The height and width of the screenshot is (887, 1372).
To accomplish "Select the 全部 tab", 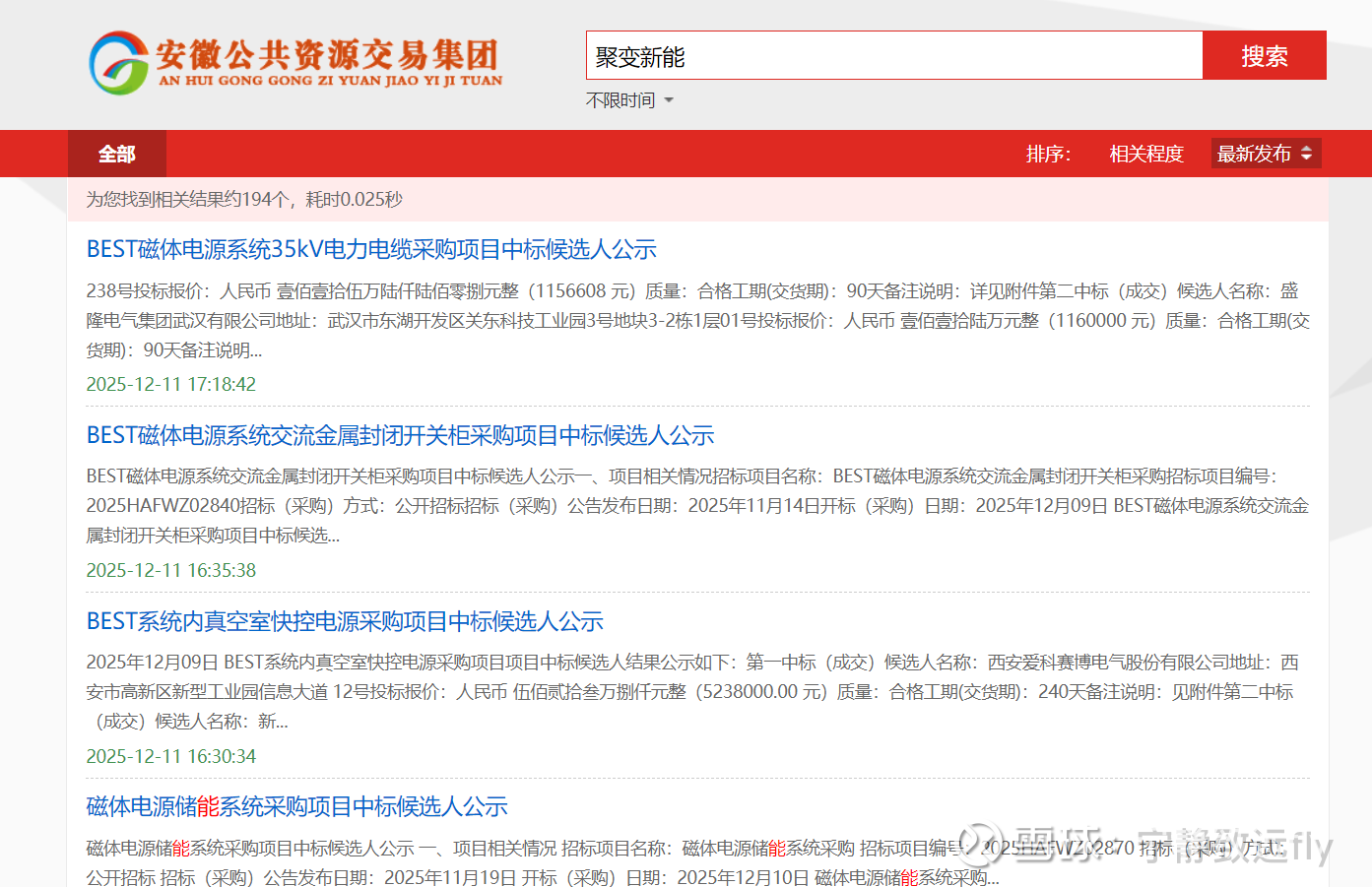I will pos(117,154).
